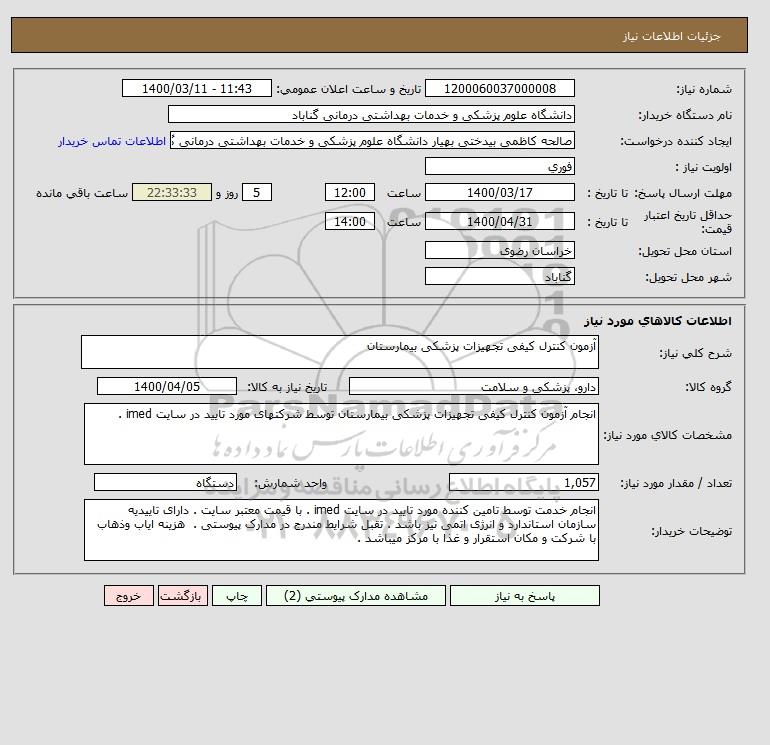
Task: Click the مهلت ارسال پاسخ label
Action: 683,193
